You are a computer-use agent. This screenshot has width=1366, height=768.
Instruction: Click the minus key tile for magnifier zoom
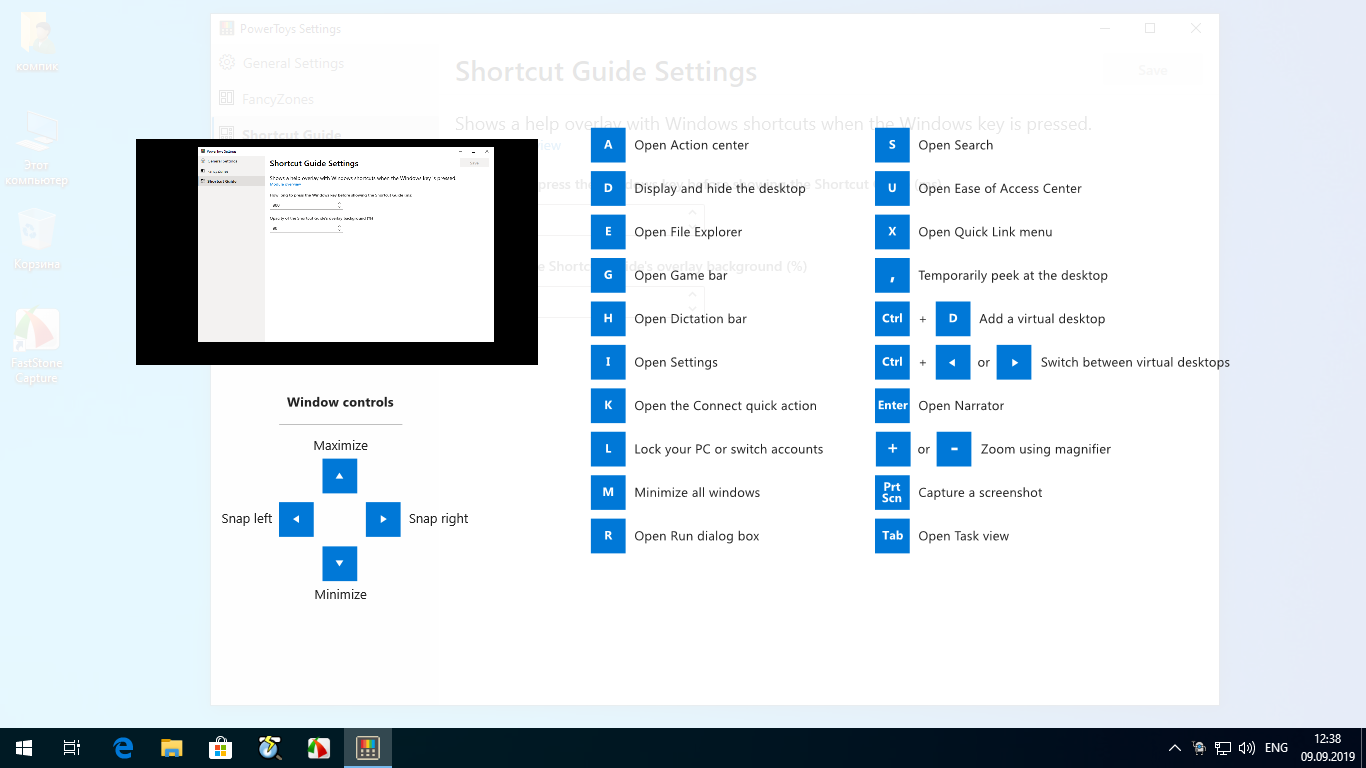pyautogui.click(x=954, y=449)
